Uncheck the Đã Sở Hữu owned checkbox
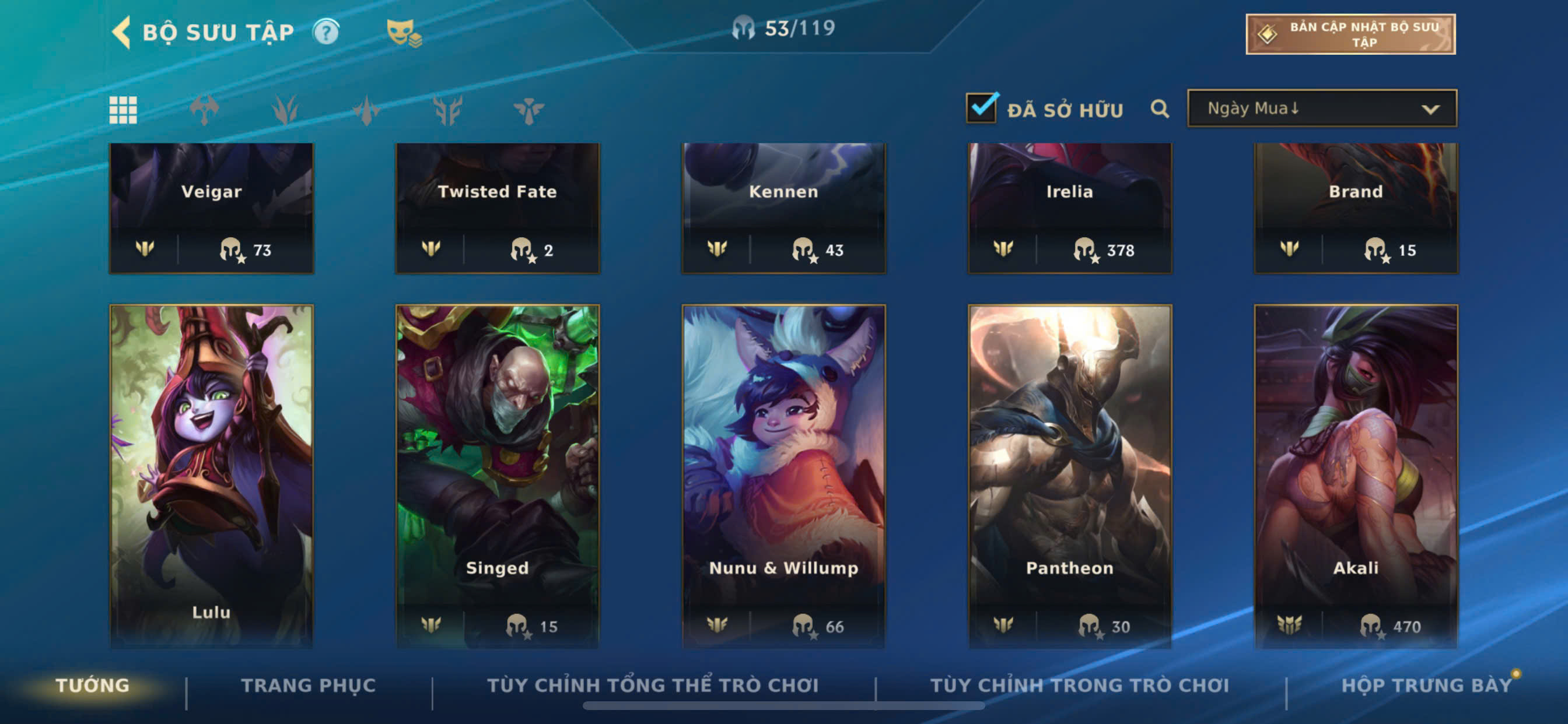This screenshot has height=724, width=1568. [x=981, y=108]
